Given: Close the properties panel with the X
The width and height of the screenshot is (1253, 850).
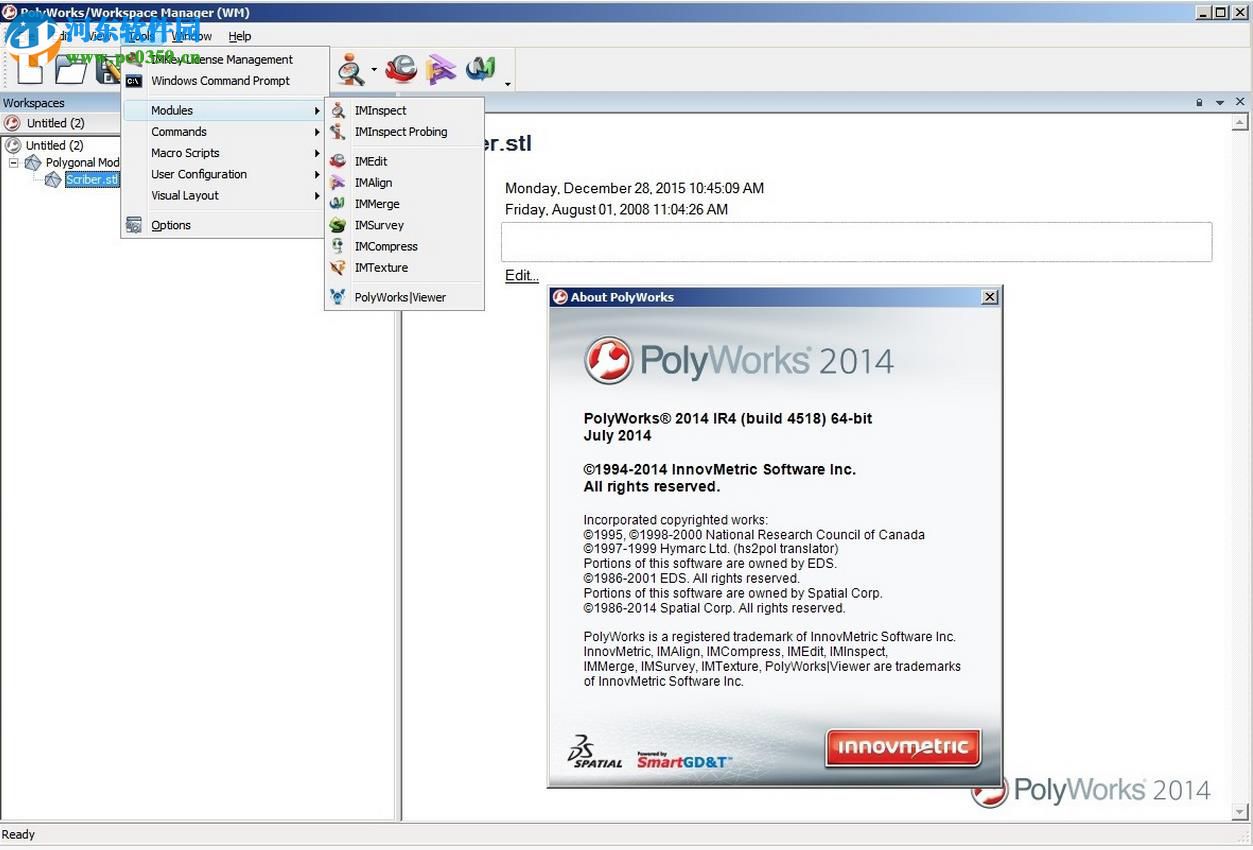Looking at the screenshot, I should tap(1240, 102).
